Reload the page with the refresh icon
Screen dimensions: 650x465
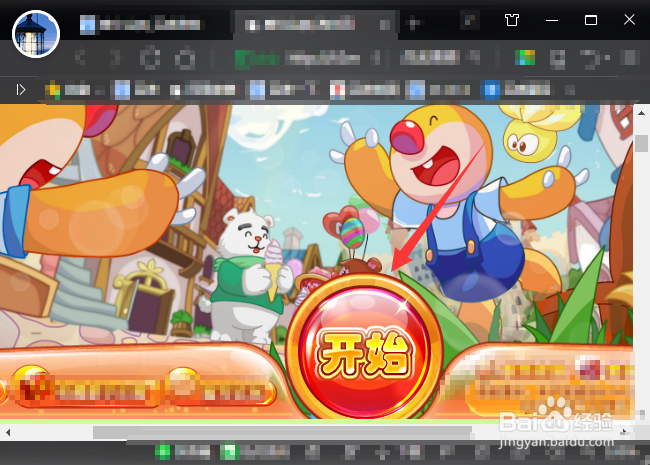[150, 58]
